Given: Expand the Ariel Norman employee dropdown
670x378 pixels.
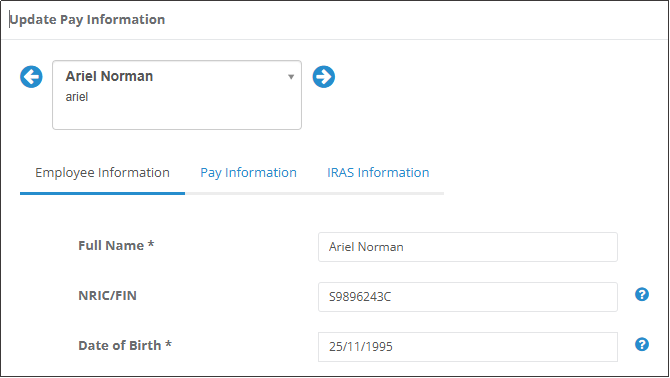Looking at the screenshot, I should point(177,95).
